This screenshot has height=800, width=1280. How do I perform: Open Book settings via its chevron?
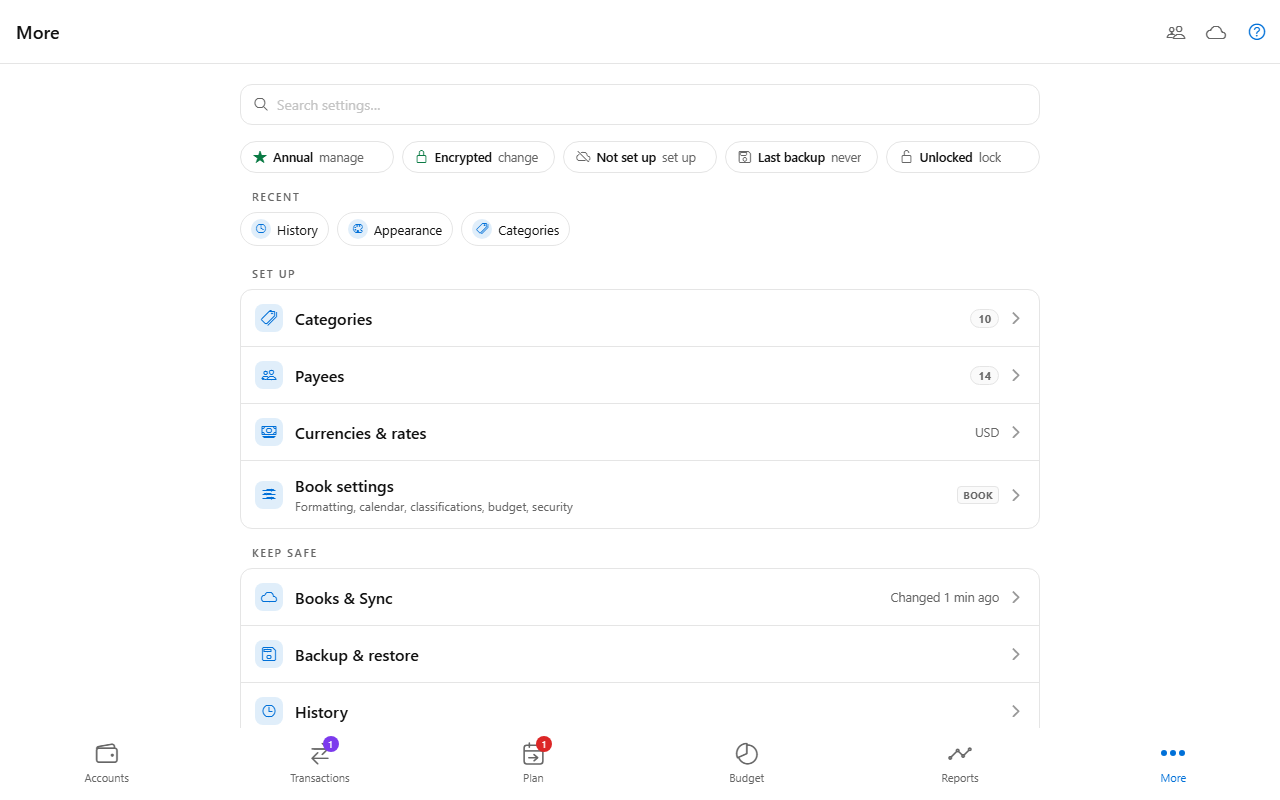1016,495
